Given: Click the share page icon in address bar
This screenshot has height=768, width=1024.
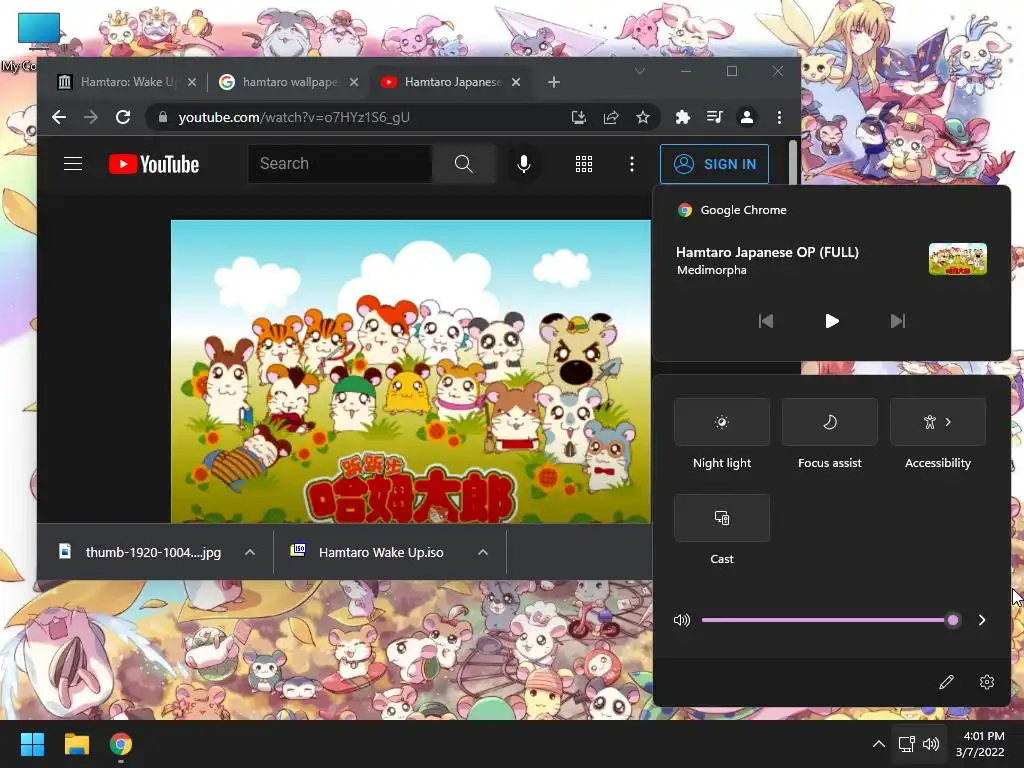Looking at the screenshot, I should coord(611,117).
